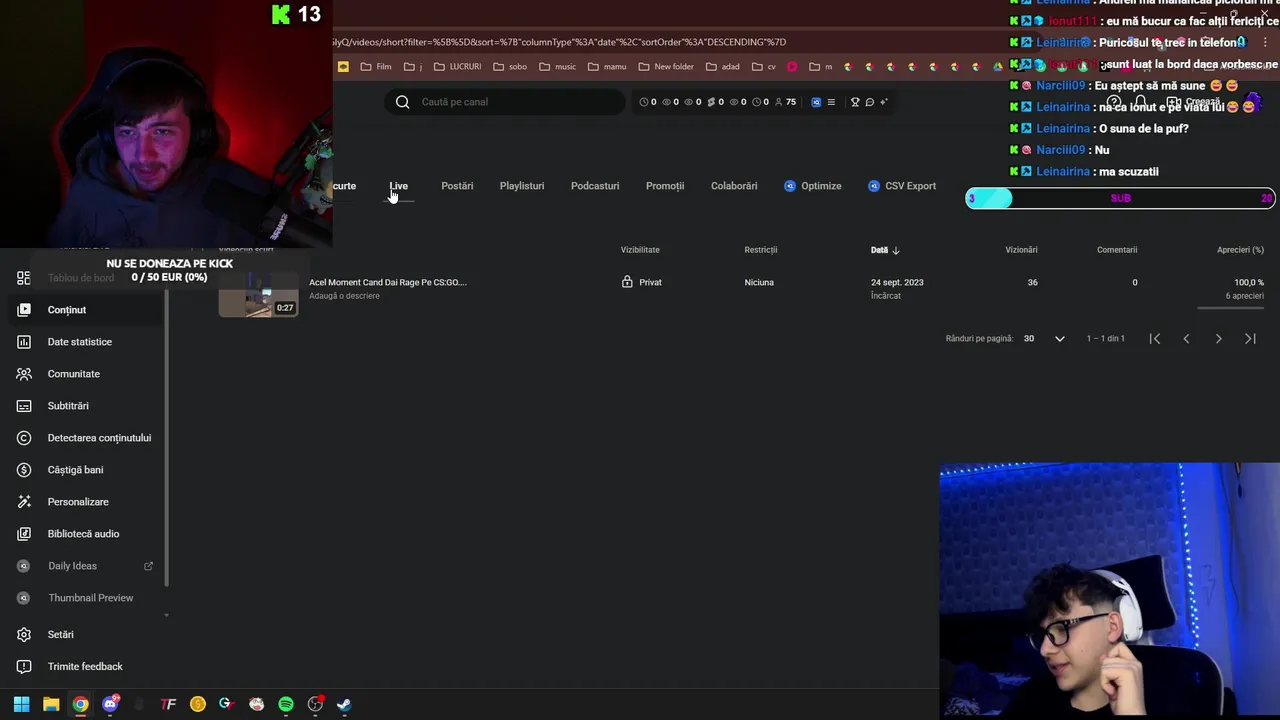Click the Comentarii column header
This screenshot has width=1280, height=720.
(1117, 250)
